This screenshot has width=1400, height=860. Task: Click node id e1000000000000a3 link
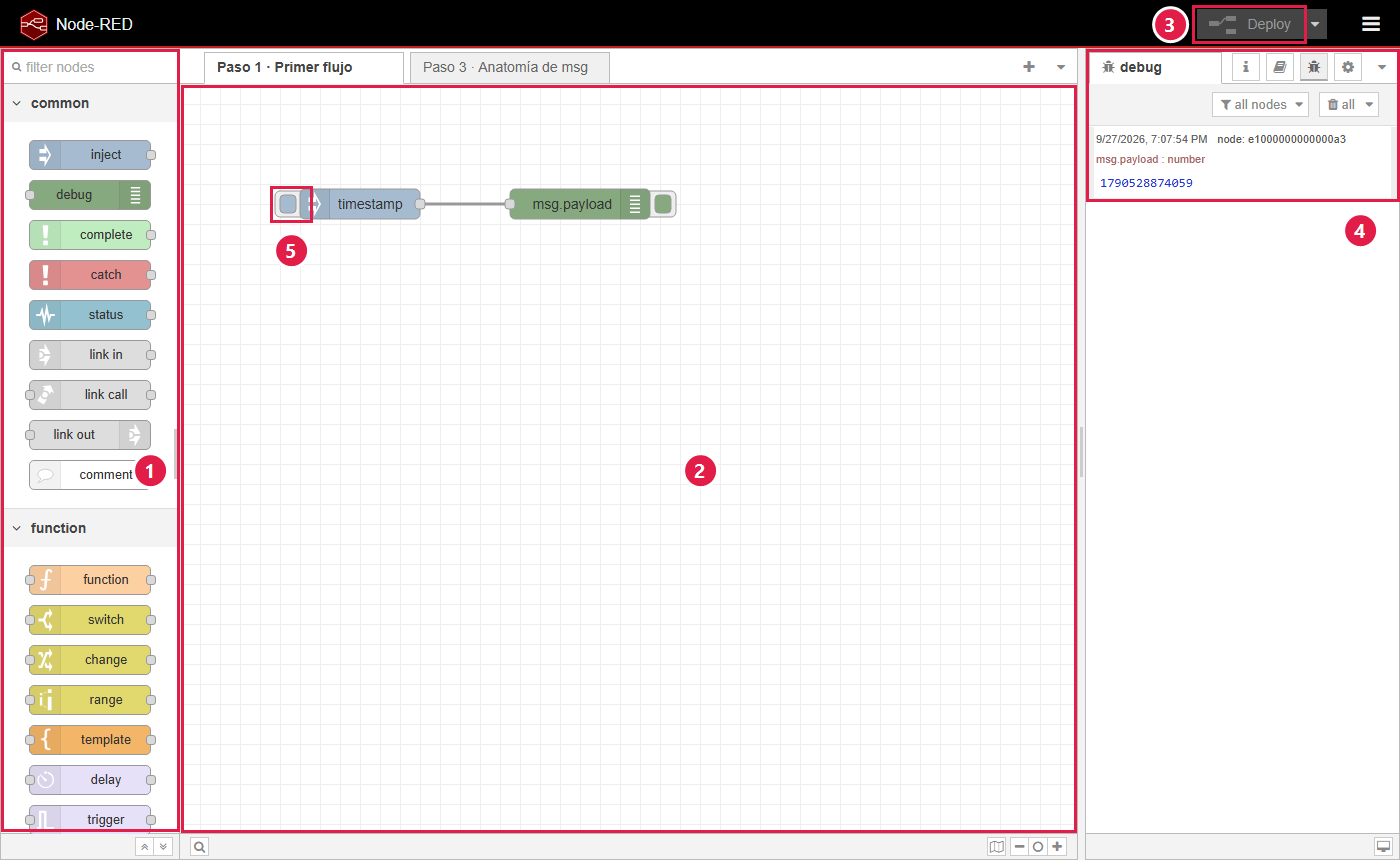coord(1281,139)
